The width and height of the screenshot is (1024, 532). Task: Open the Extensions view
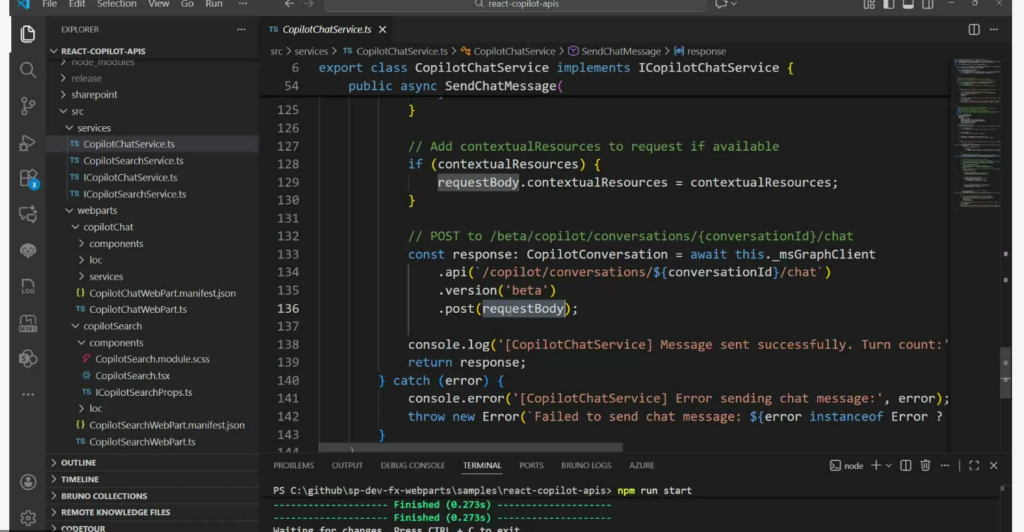click(28, 179)
